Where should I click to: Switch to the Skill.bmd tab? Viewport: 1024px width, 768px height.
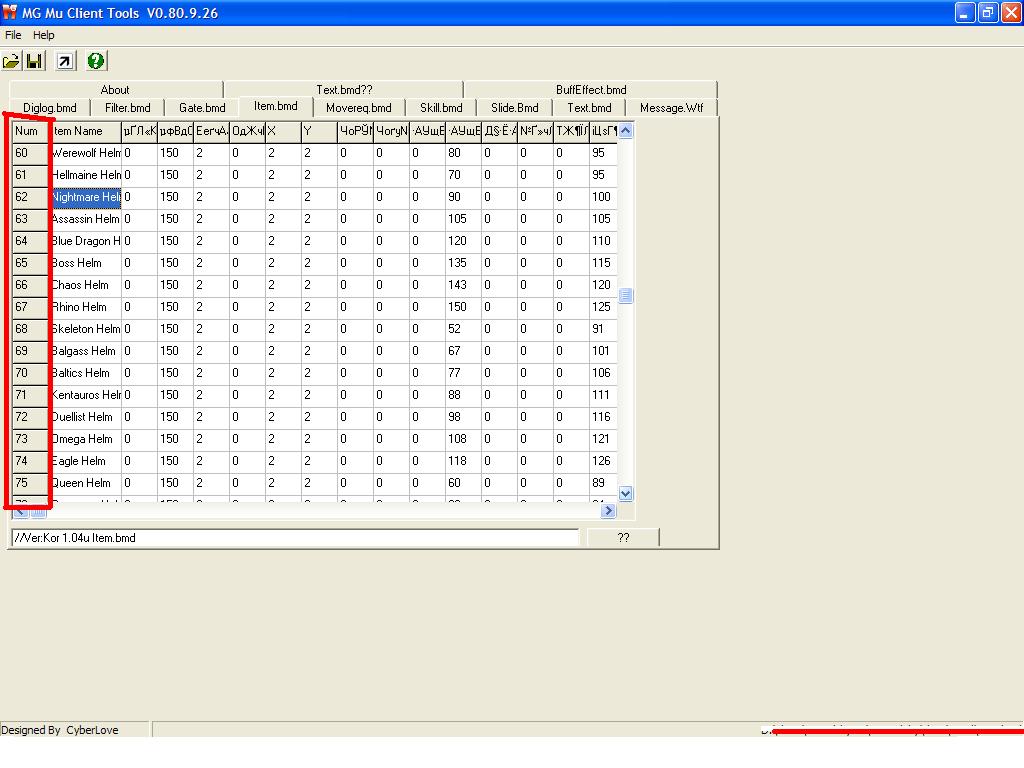[x=441, y=108]
